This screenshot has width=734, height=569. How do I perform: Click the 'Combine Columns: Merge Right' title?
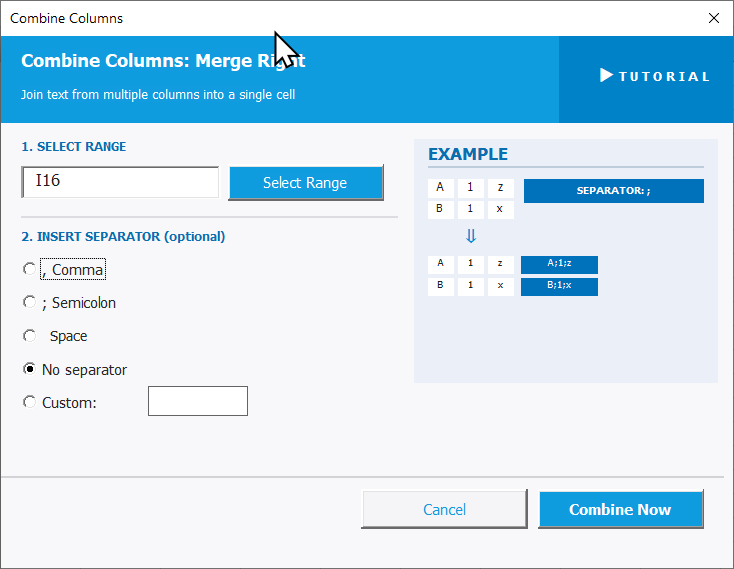point(163,61)
